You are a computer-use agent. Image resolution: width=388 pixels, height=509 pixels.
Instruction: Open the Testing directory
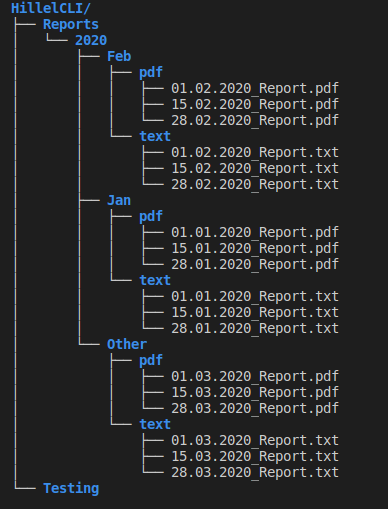point(71,489)
